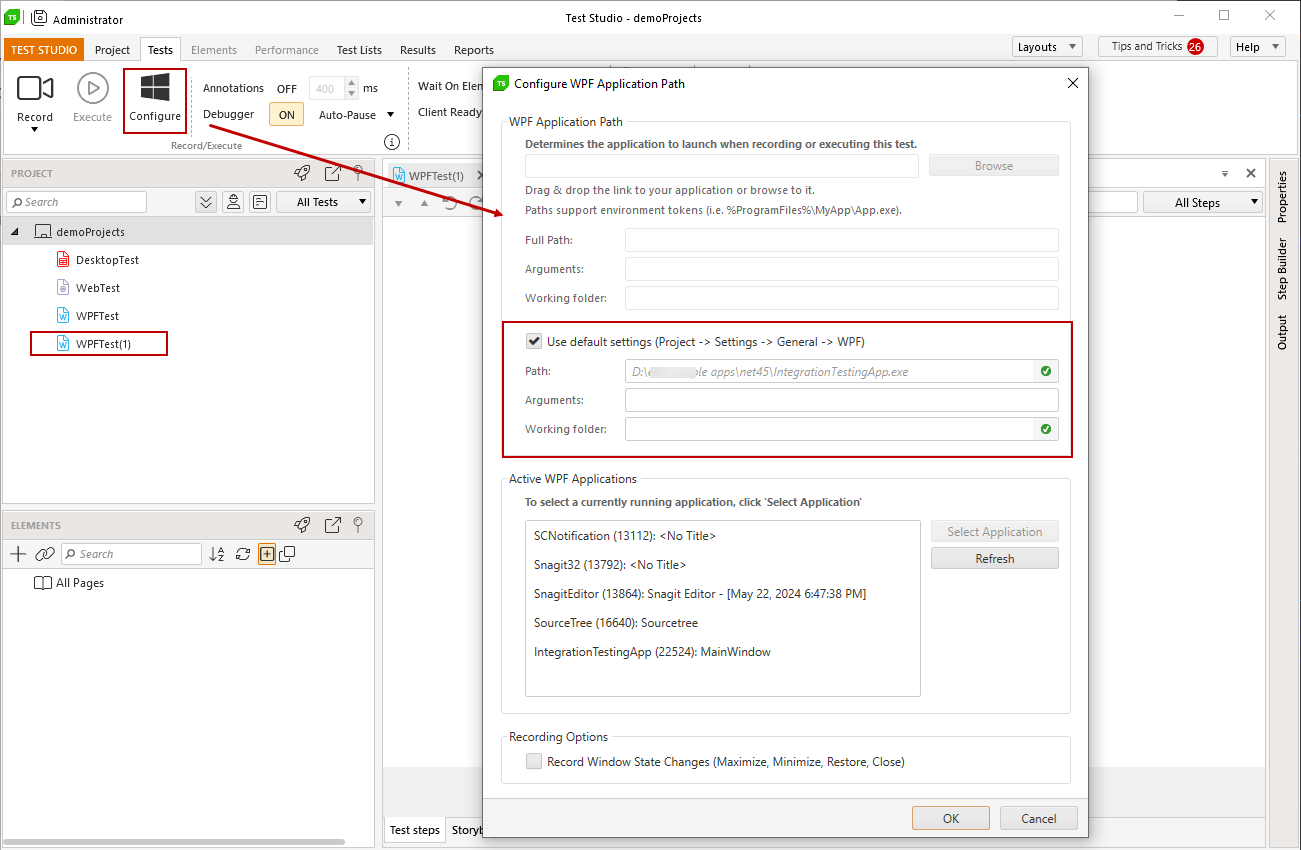Enable Record Window State Changes checkbox
1301x850 pixels.
pos(535,761)
